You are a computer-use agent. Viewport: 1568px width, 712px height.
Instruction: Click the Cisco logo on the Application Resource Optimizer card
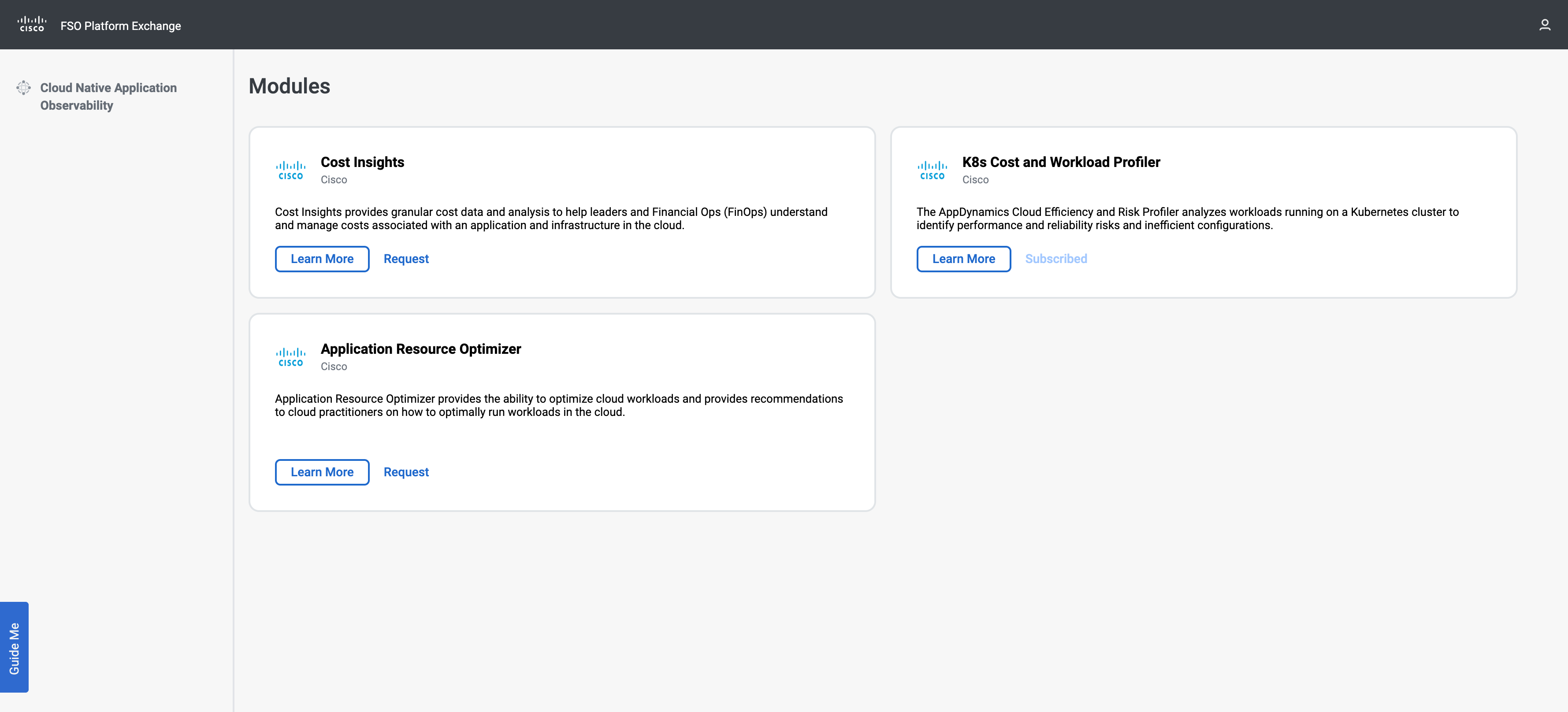coord(290,357)
